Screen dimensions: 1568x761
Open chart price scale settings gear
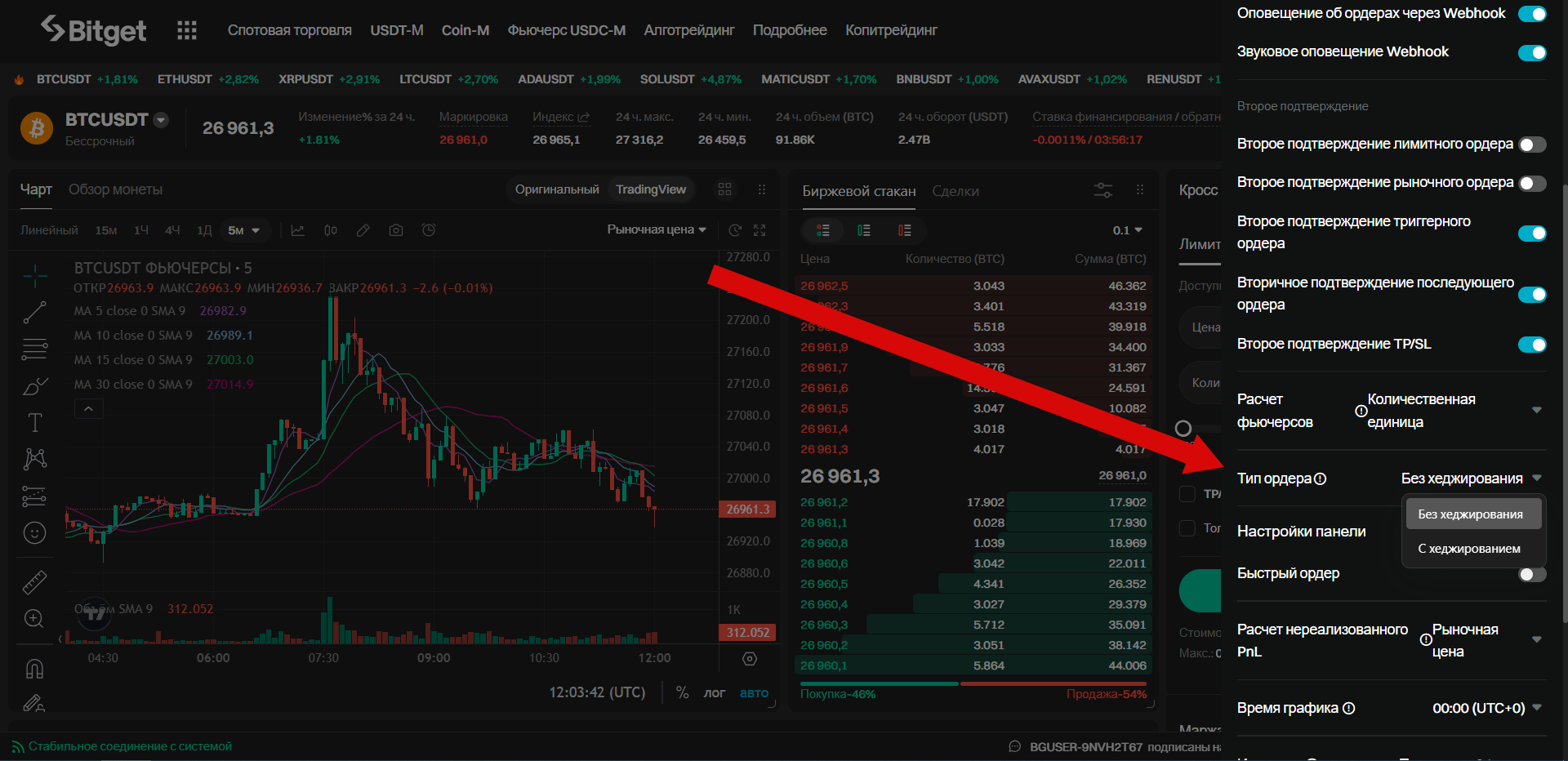[x=750, y=658]
